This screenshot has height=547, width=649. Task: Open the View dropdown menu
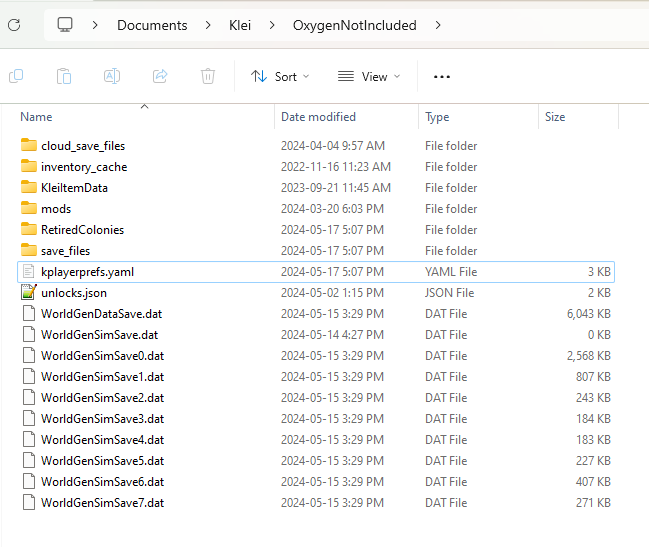point(368,76)
